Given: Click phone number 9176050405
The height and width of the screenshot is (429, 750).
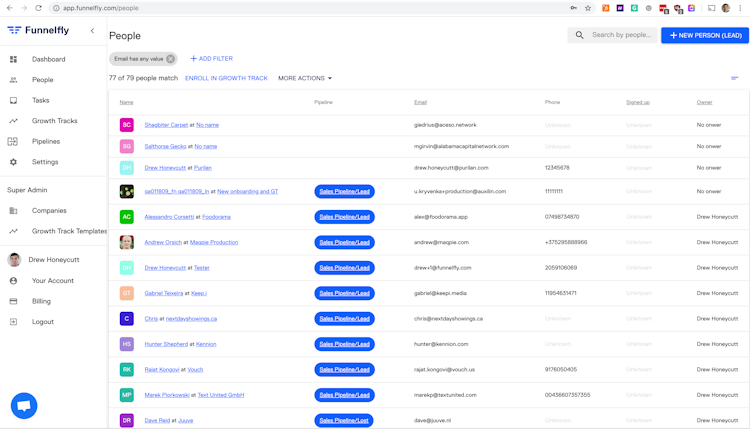Looking at the screenshot, I should (561, 370).
